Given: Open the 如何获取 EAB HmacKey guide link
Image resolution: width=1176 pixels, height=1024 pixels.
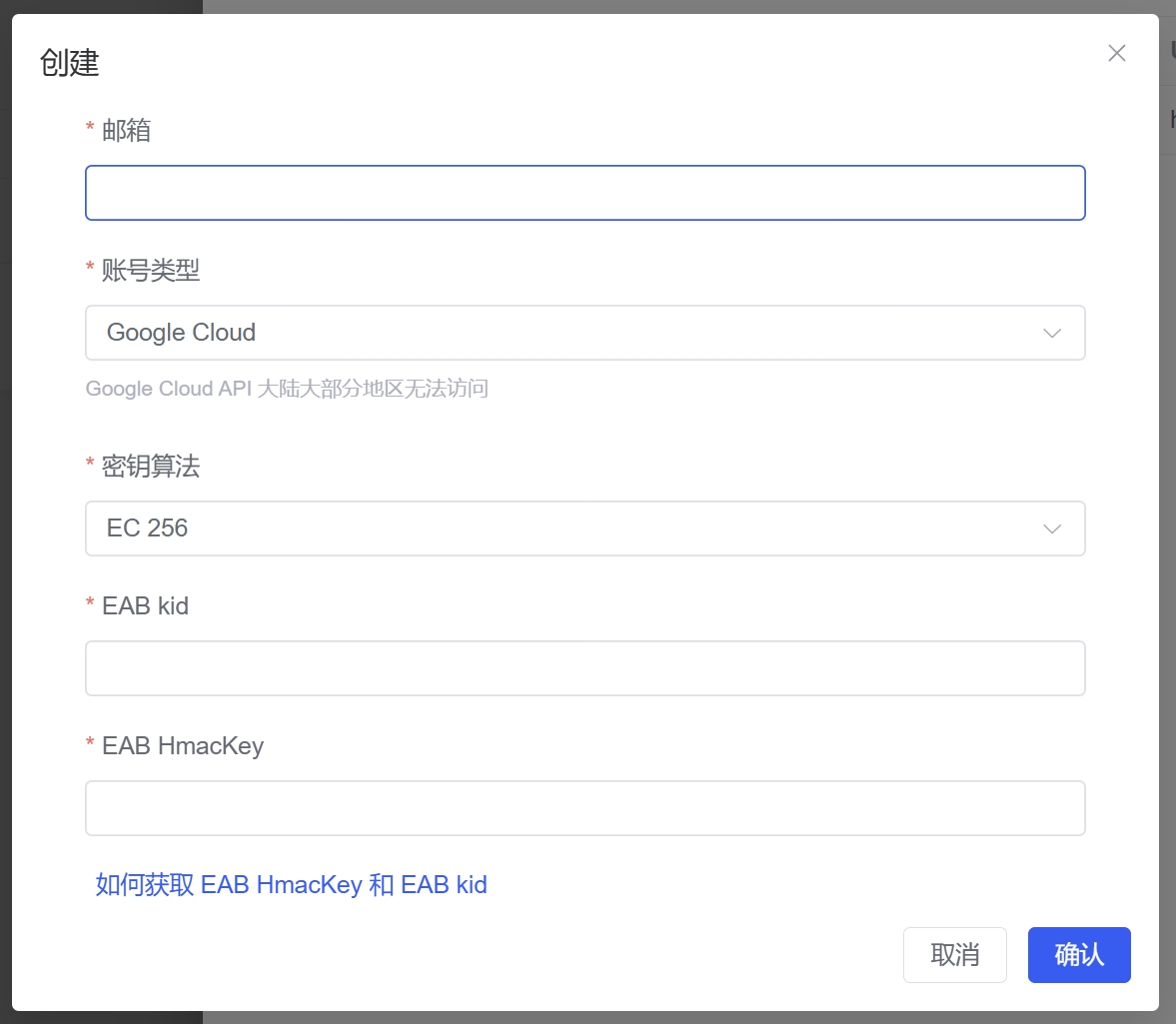Looking at the screenshot, I should point(289,884).
